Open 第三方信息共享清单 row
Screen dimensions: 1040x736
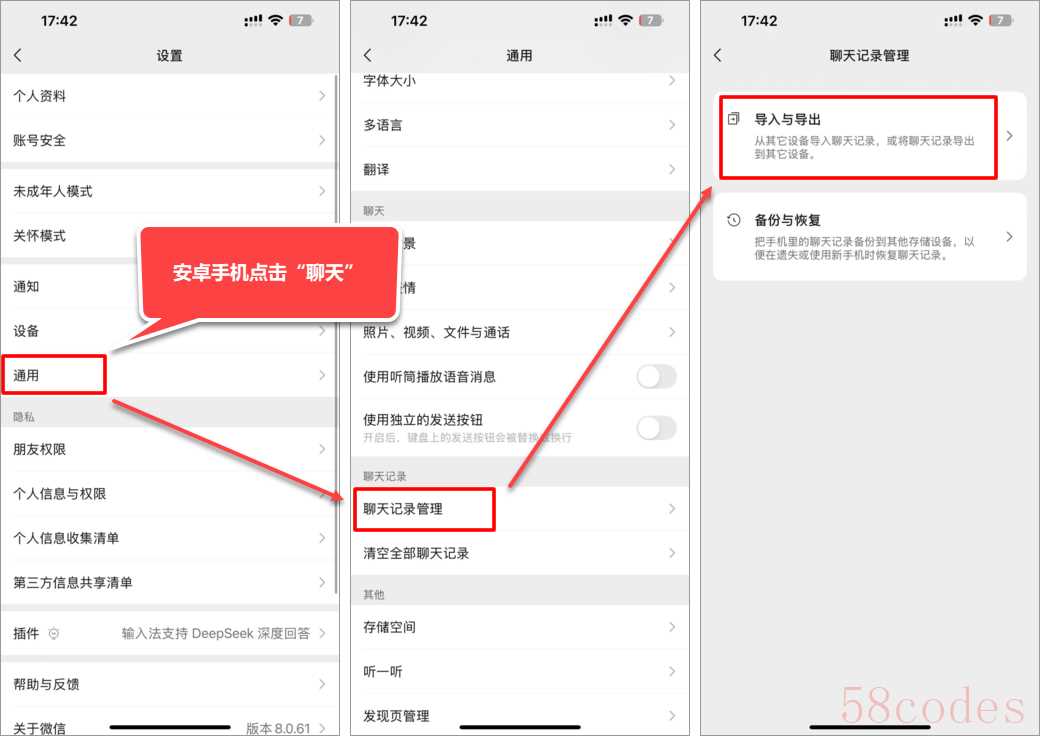(169, 582)
